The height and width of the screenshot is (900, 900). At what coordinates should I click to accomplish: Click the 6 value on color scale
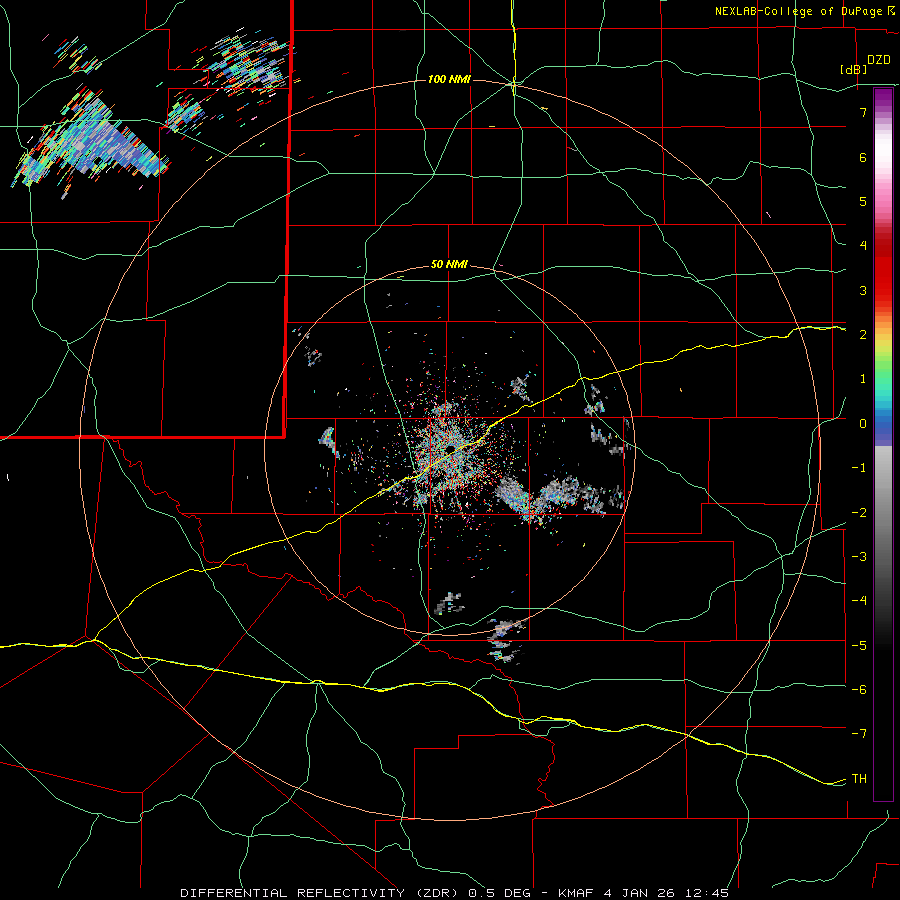click(x=862, y=157)
